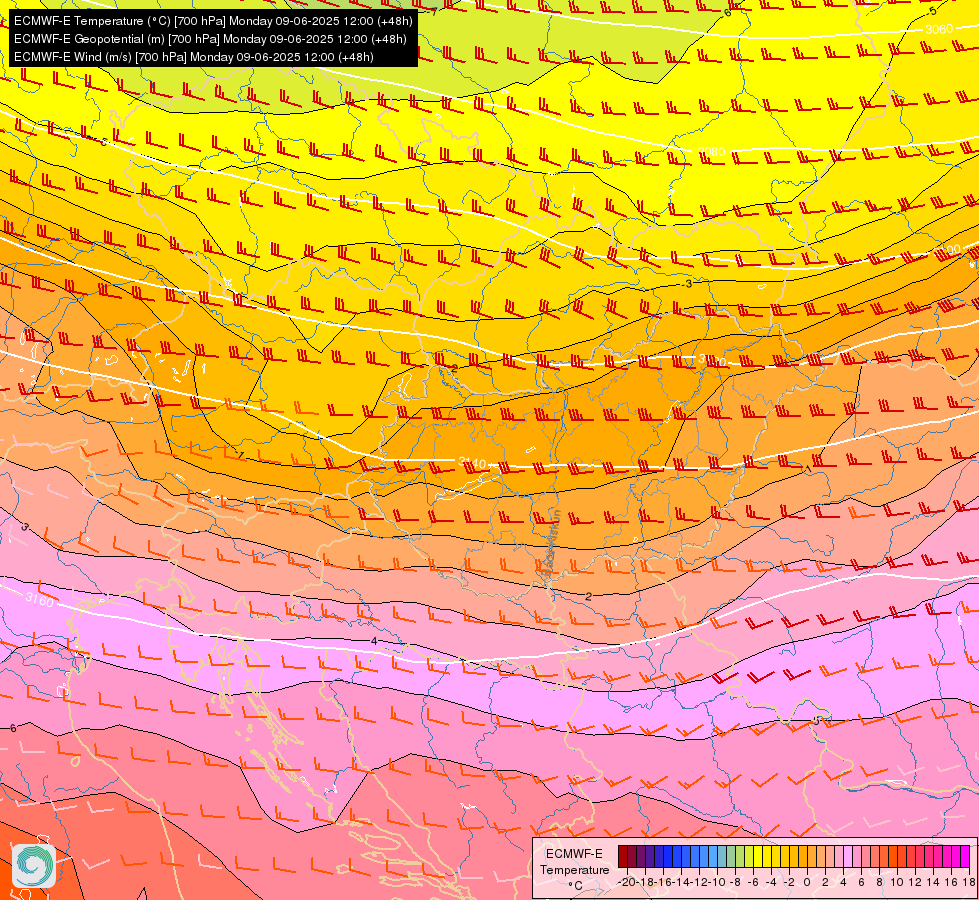The height and width of the screenshot is (900, 979).
Task: Click the '-20' tick label in the legend
Action: point(627,882)
